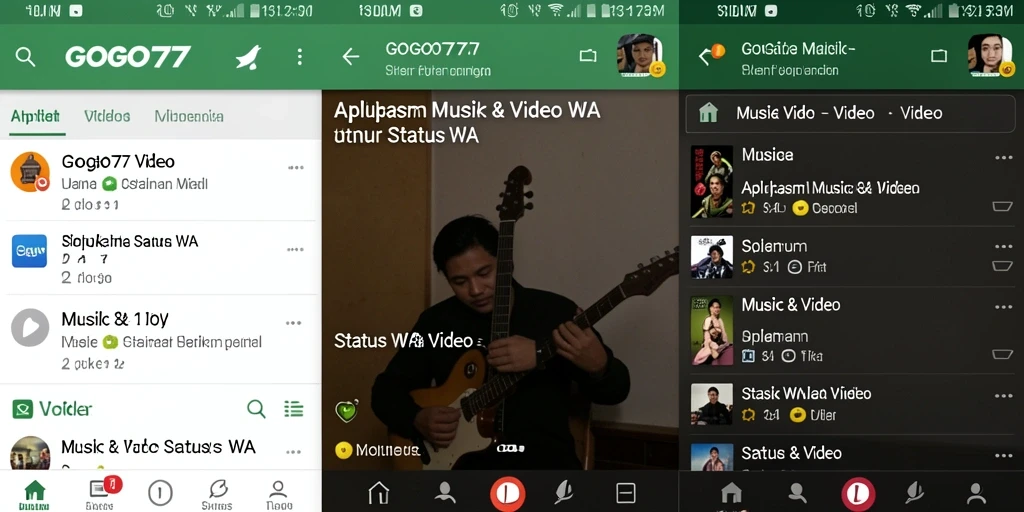Open the third tab Miboennita
Screen dimensions: 1024x512
[x=189, y=116]
